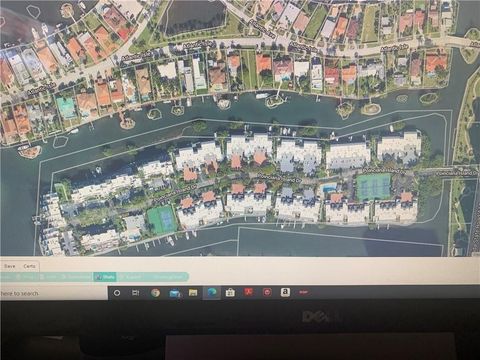Click into the Windows search box
This screenshot has height=360, width=480.
(53, 293)
